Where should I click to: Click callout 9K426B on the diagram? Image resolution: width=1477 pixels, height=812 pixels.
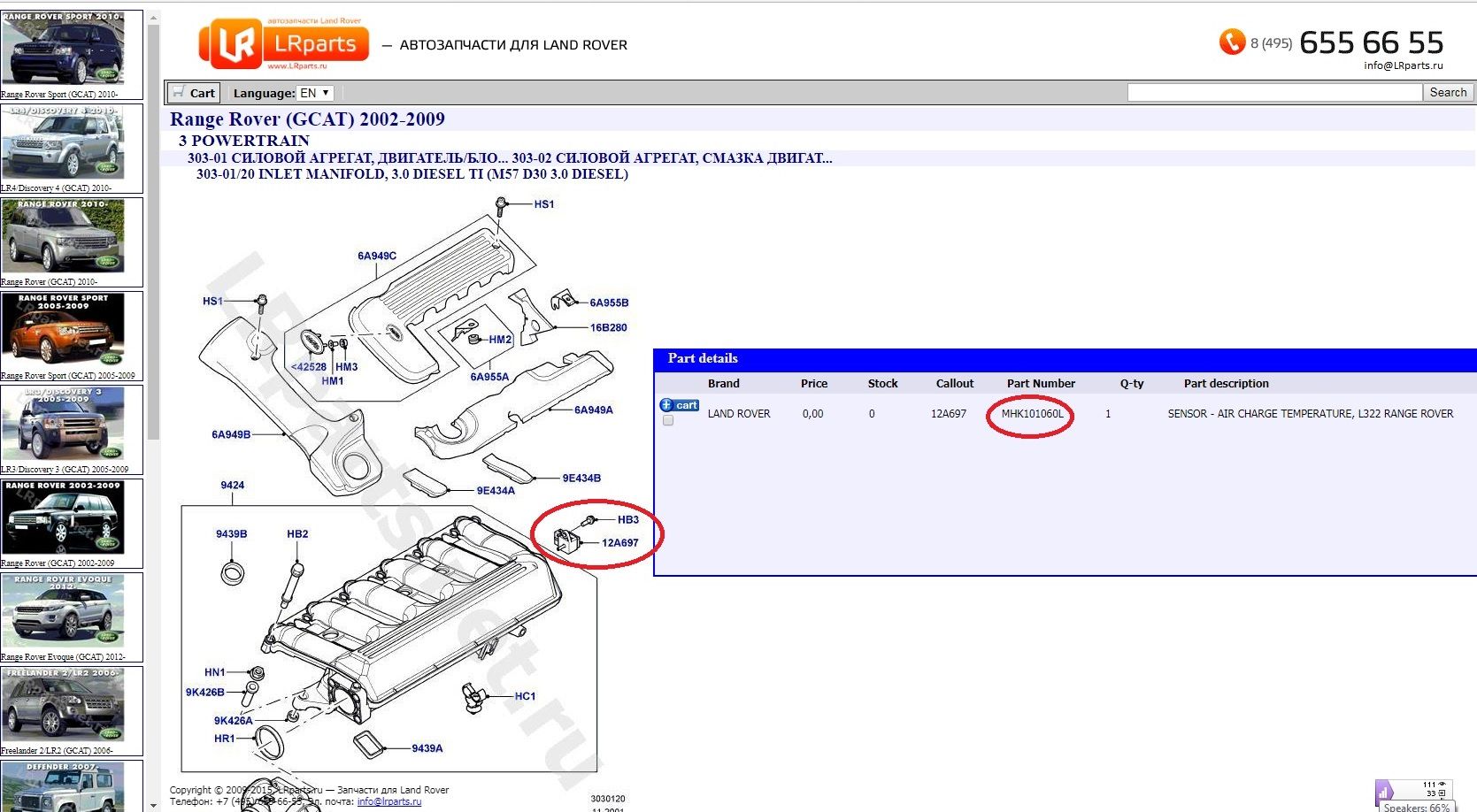205,693
